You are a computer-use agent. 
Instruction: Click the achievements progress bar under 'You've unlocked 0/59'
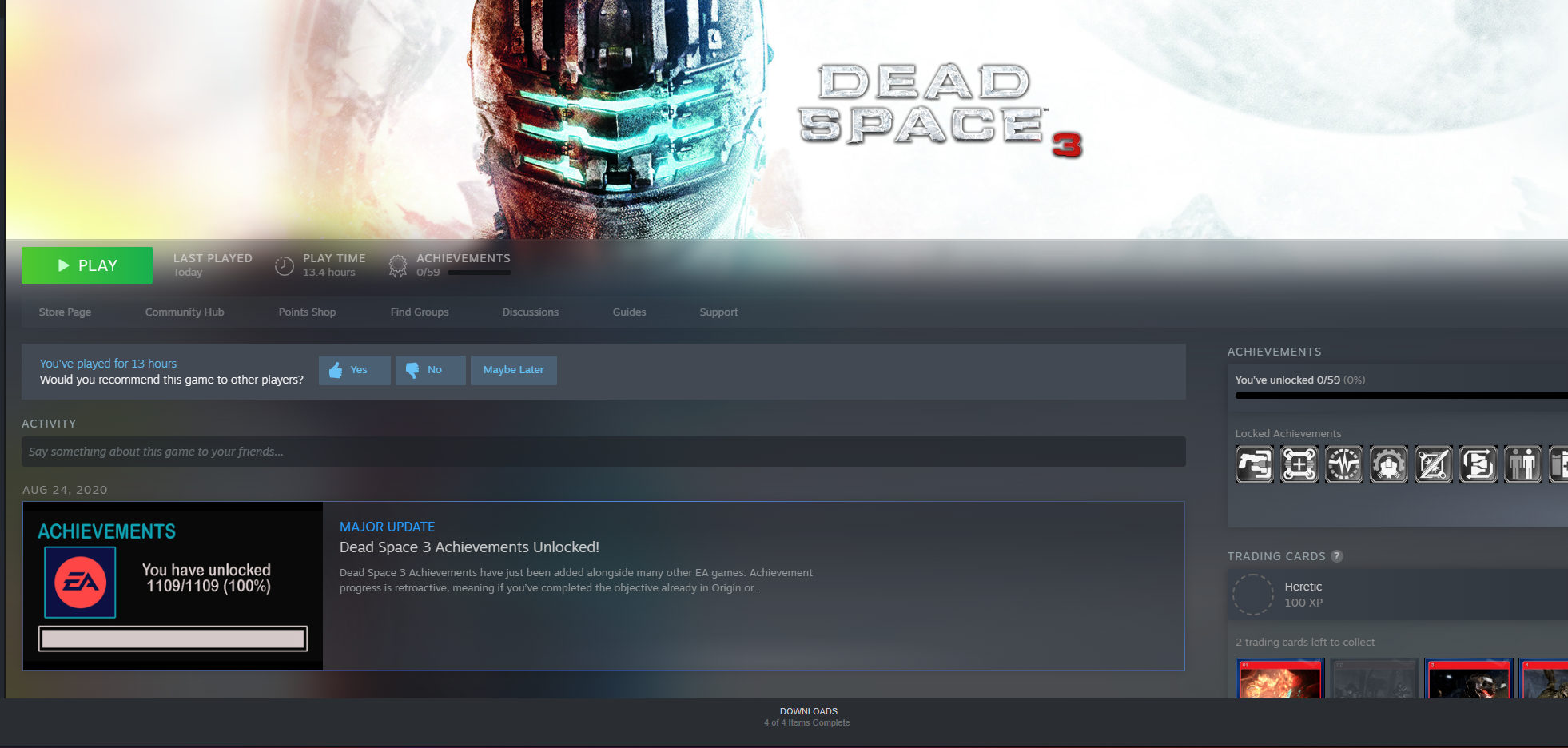pyautogui.click(x=1402, y=396)
